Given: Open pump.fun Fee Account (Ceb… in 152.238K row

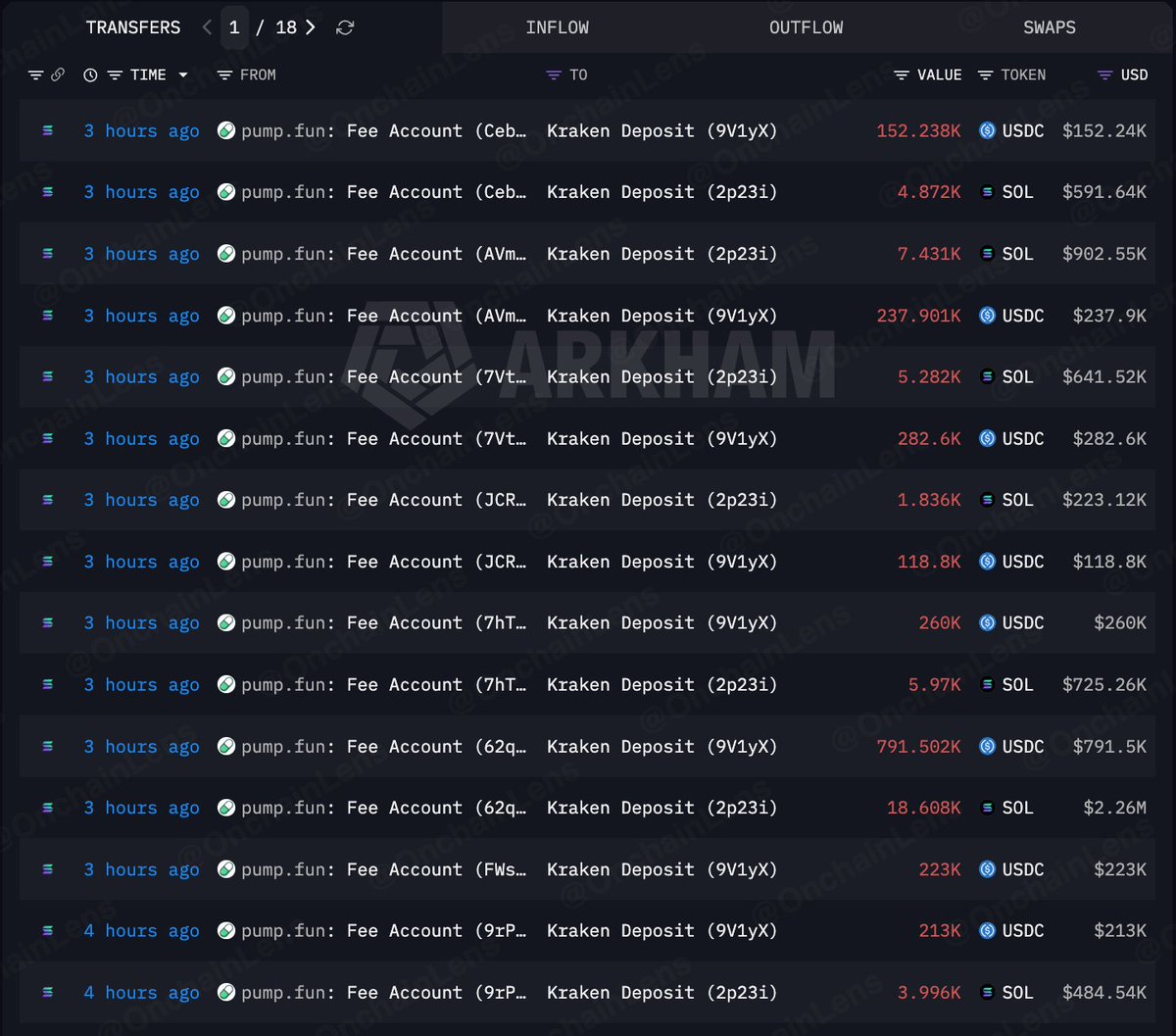Looking at the screenshot, I should coord(384,130).
